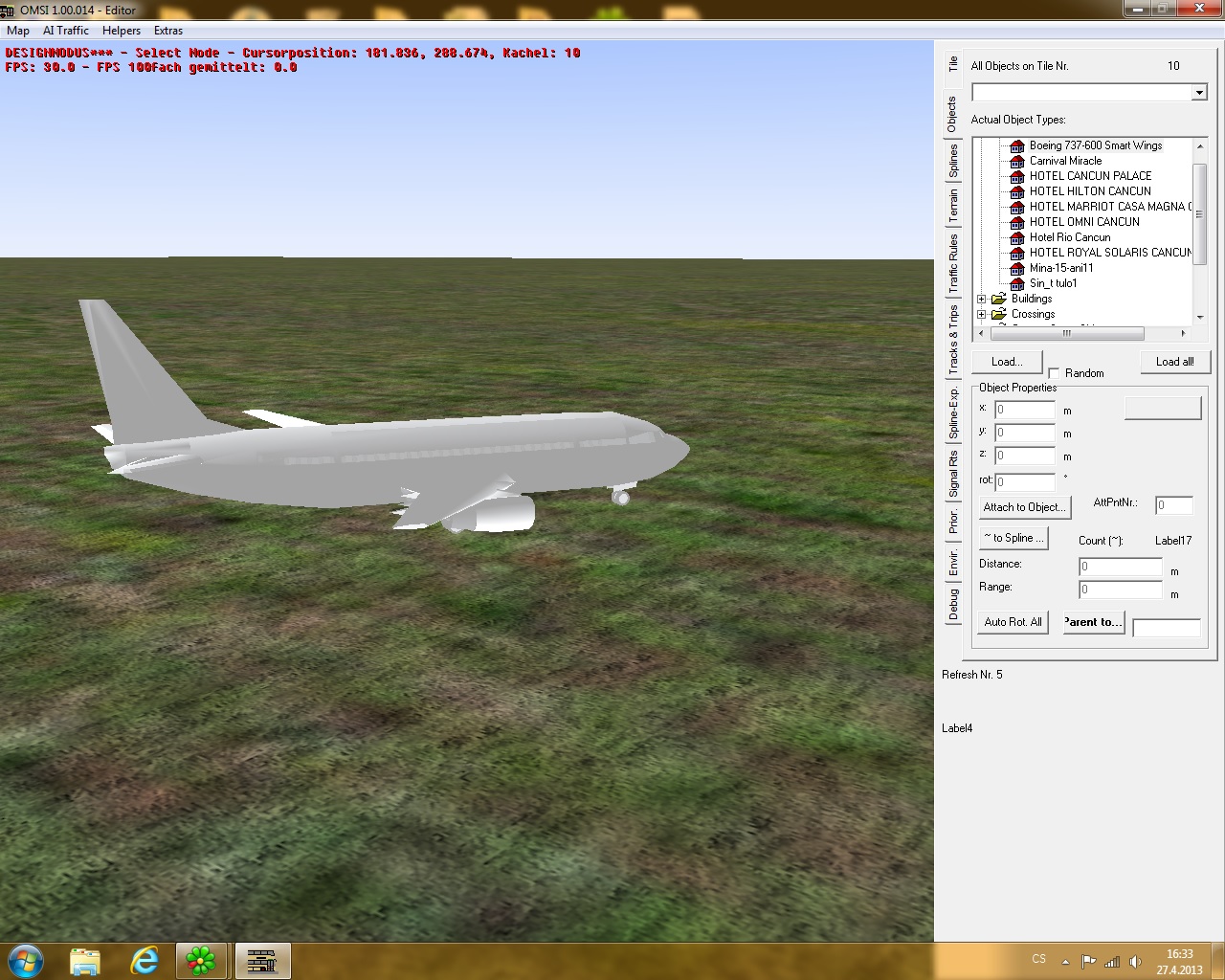Open the AI Traffic menu
Viewport: 1225px width, 980px height.
[66, 31]
